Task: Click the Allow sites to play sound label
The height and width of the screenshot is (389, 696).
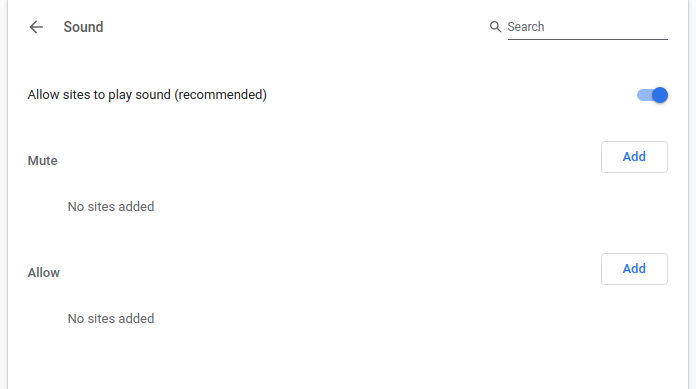Action: 147,95
